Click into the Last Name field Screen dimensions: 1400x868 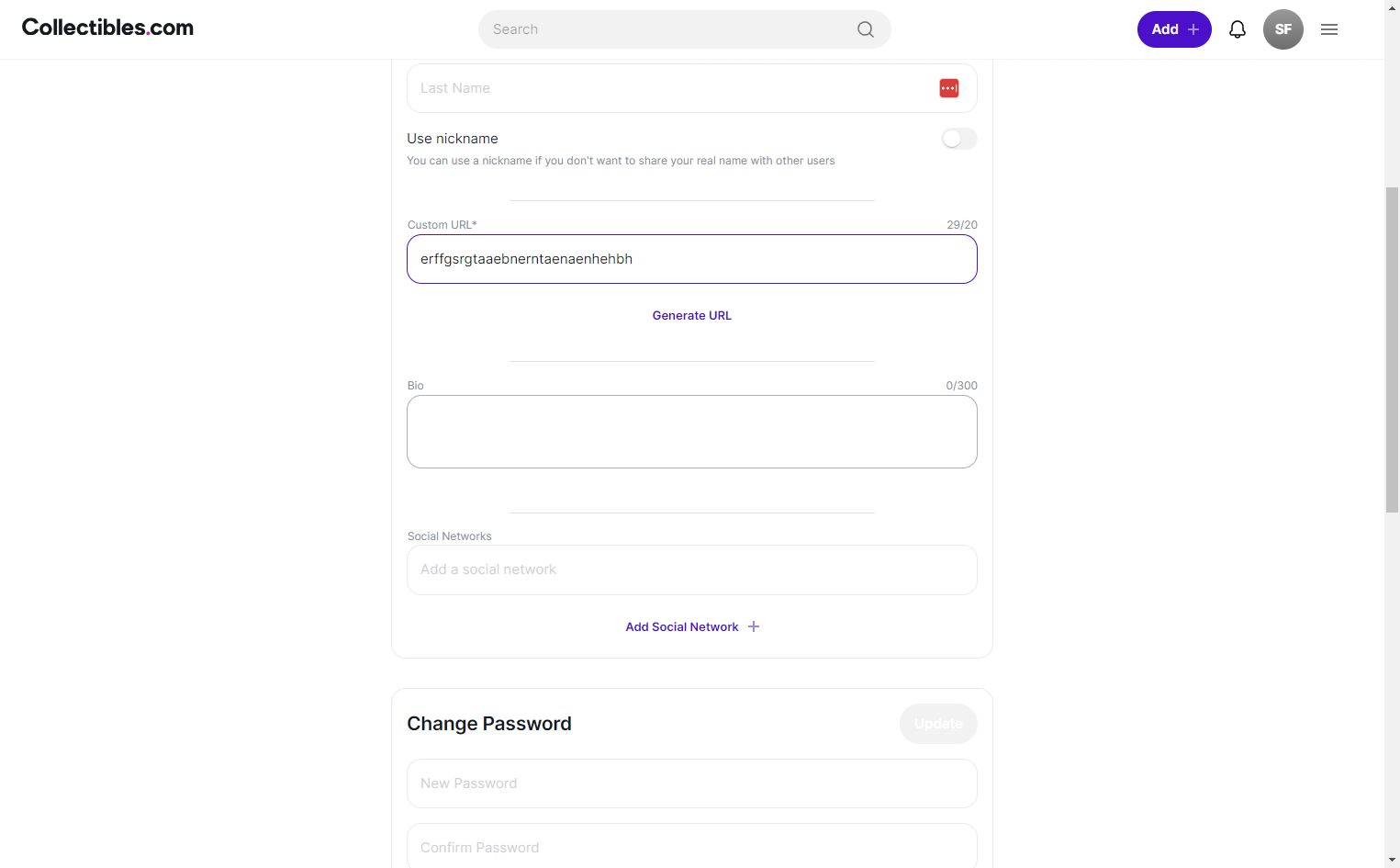(692, 88)
